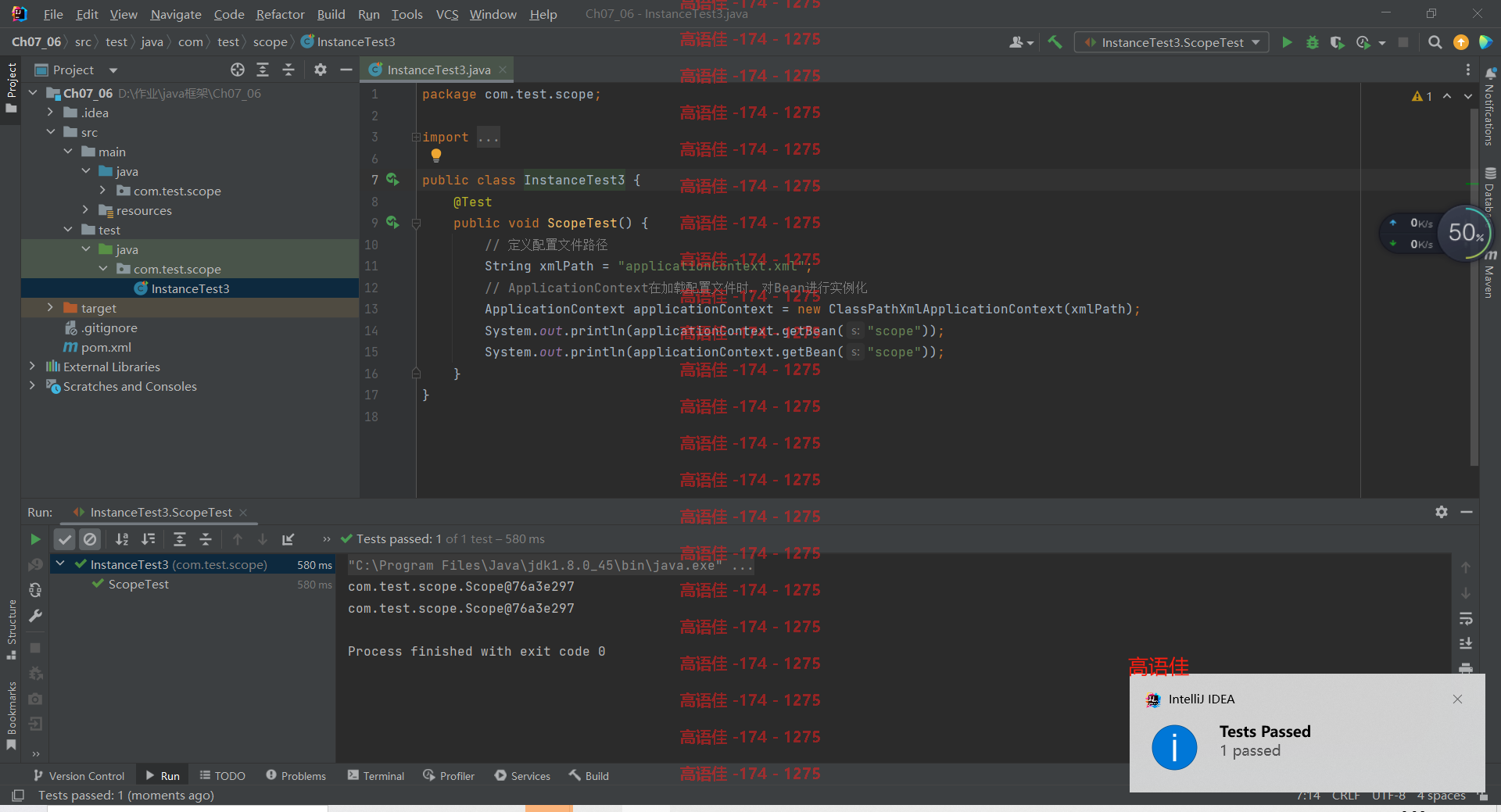Select .gitignore in project tree
The image size is (1501, 812).
(x=109, y=327)
